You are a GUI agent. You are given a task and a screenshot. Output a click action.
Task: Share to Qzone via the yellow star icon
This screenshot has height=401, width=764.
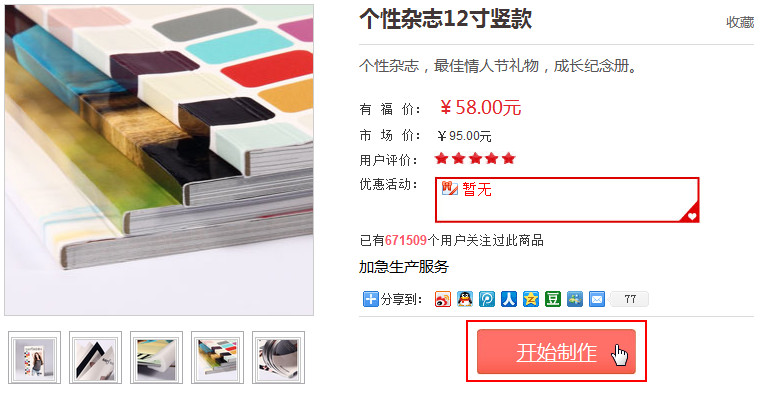(x=531, y=299)
